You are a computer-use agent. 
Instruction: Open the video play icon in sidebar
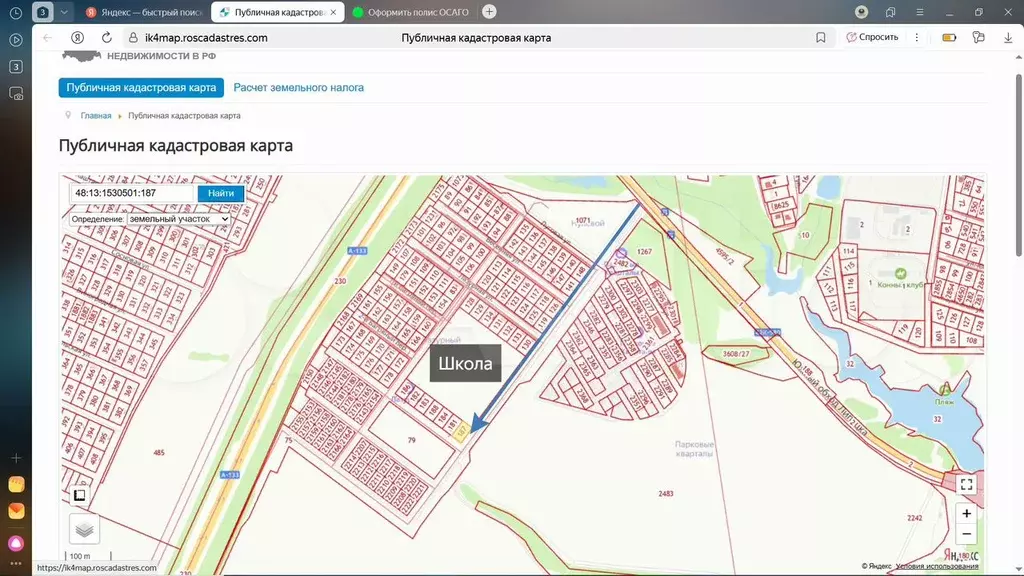coord(16,40)
